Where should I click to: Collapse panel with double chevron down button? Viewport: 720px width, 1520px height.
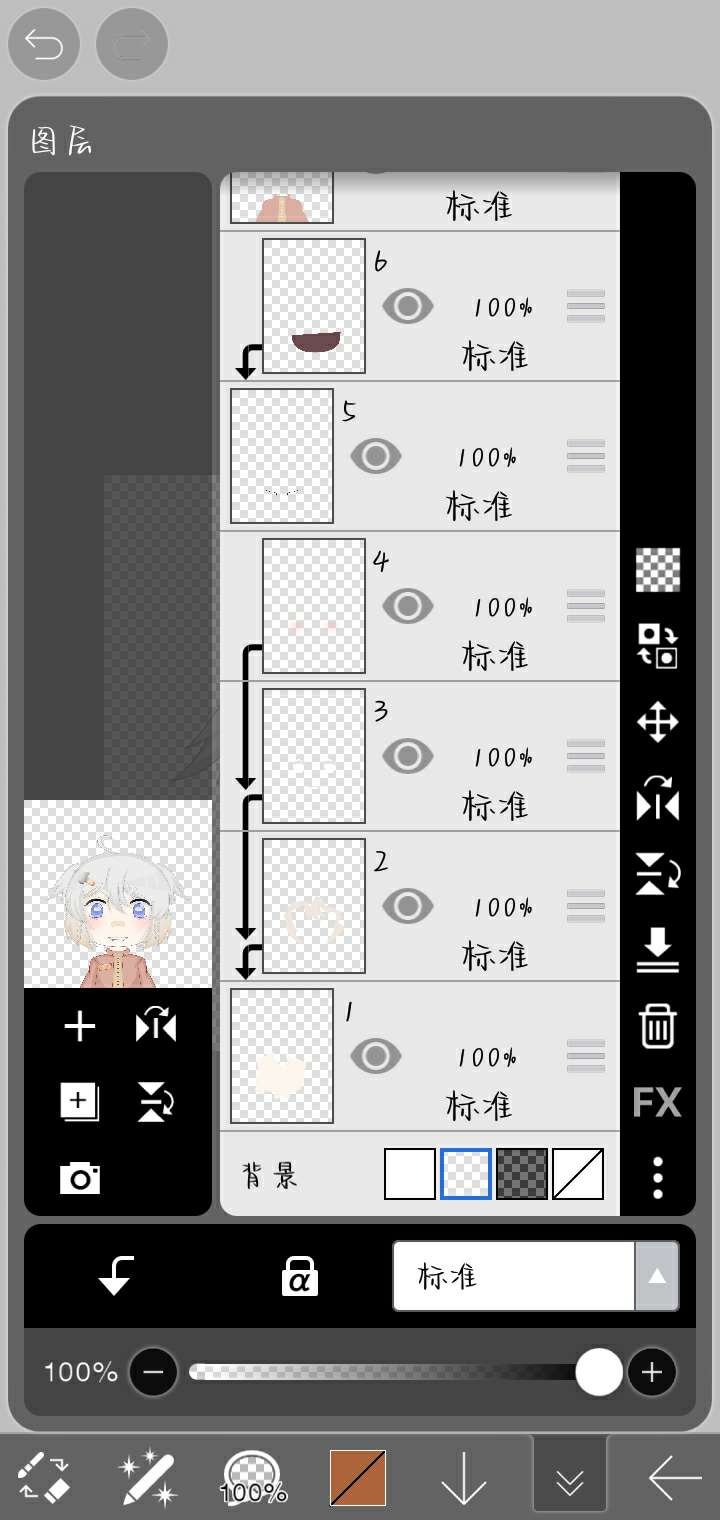[570, 1474]
